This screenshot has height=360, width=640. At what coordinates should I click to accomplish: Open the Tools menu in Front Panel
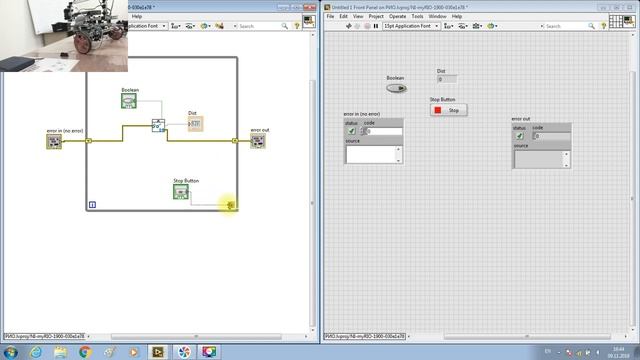click(x=417, y=16)
